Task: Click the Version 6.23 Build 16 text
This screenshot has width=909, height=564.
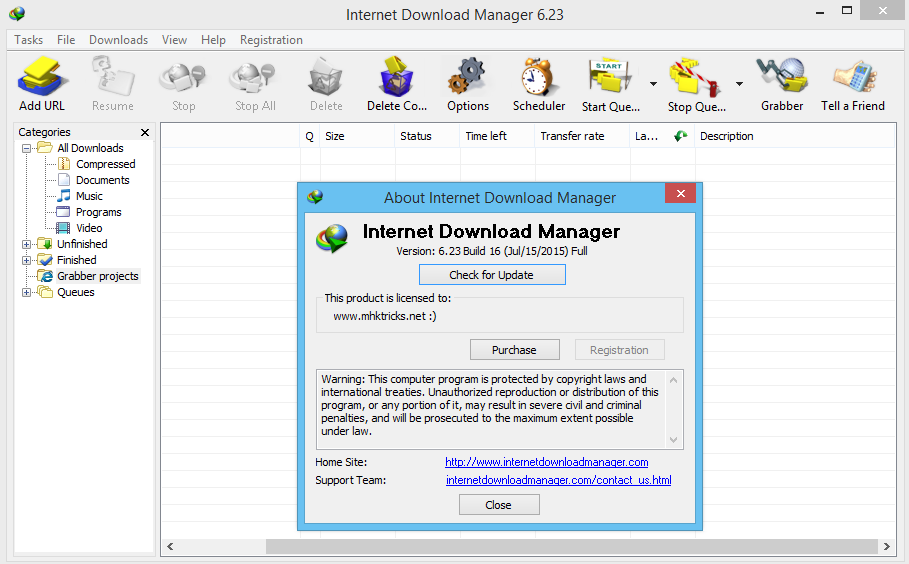Action: click(492, 251)
